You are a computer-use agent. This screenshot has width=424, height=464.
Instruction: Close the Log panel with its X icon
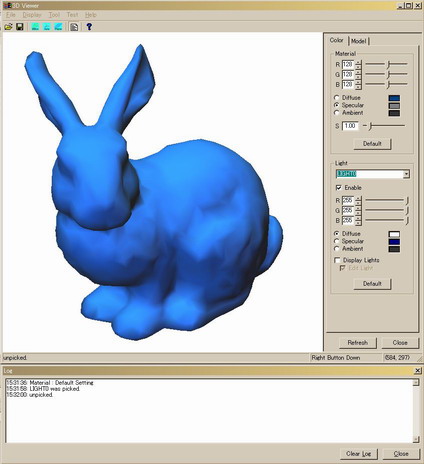point(418,370)
